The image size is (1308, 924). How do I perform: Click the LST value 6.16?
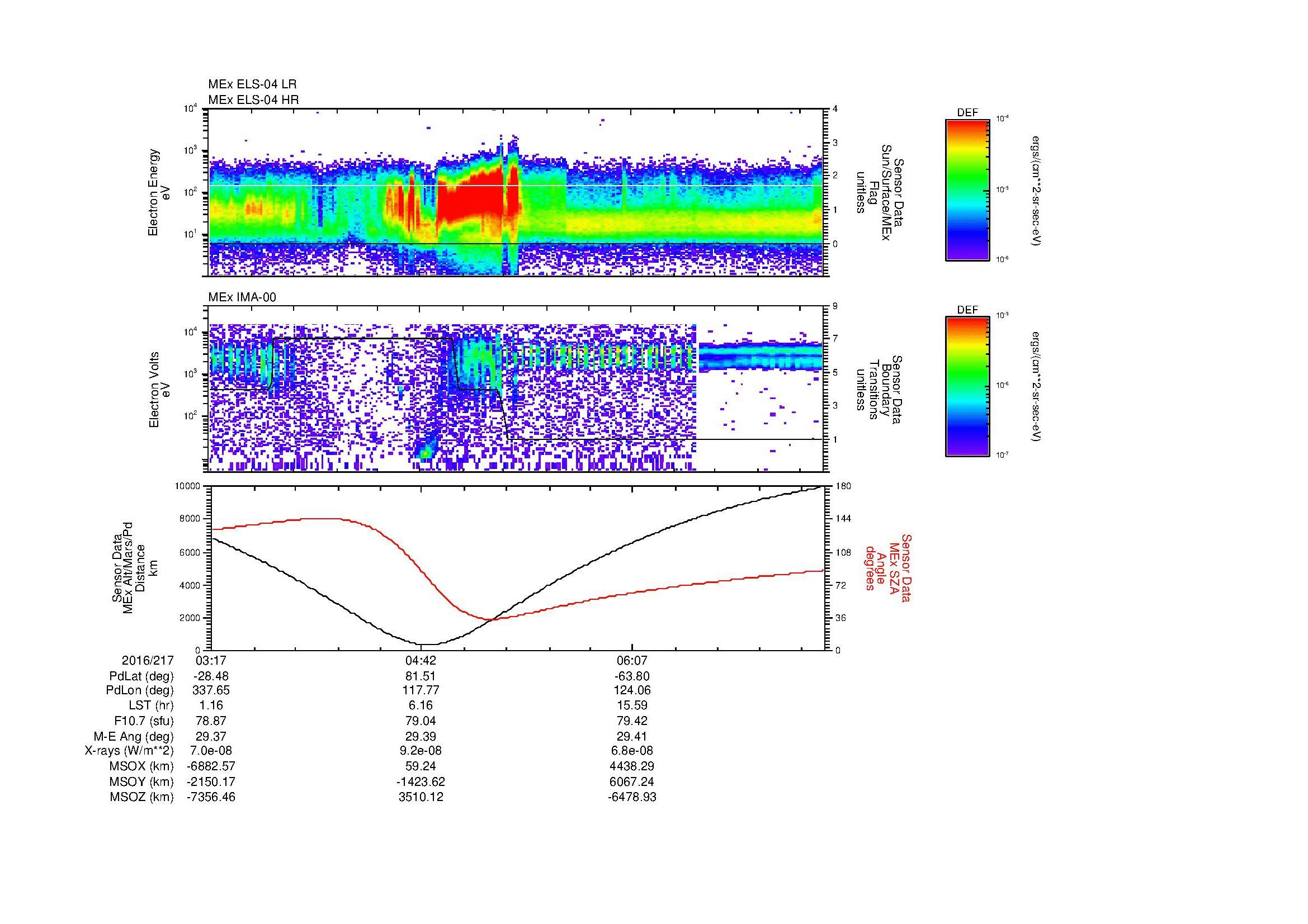pos(421,705)
